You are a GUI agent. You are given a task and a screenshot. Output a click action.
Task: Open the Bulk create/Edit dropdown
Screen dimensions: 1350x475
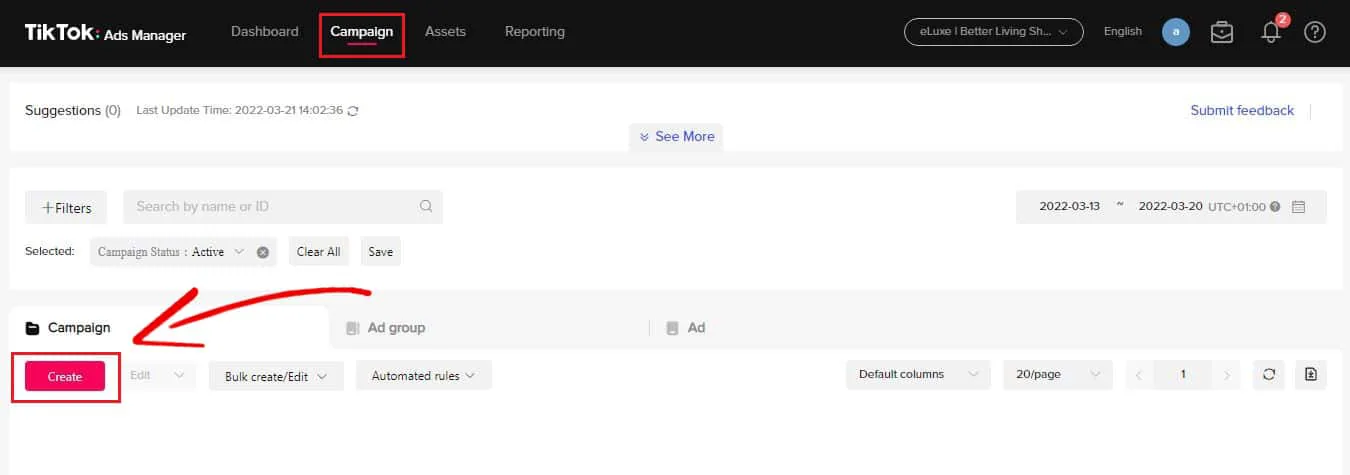tap(276, 376)
